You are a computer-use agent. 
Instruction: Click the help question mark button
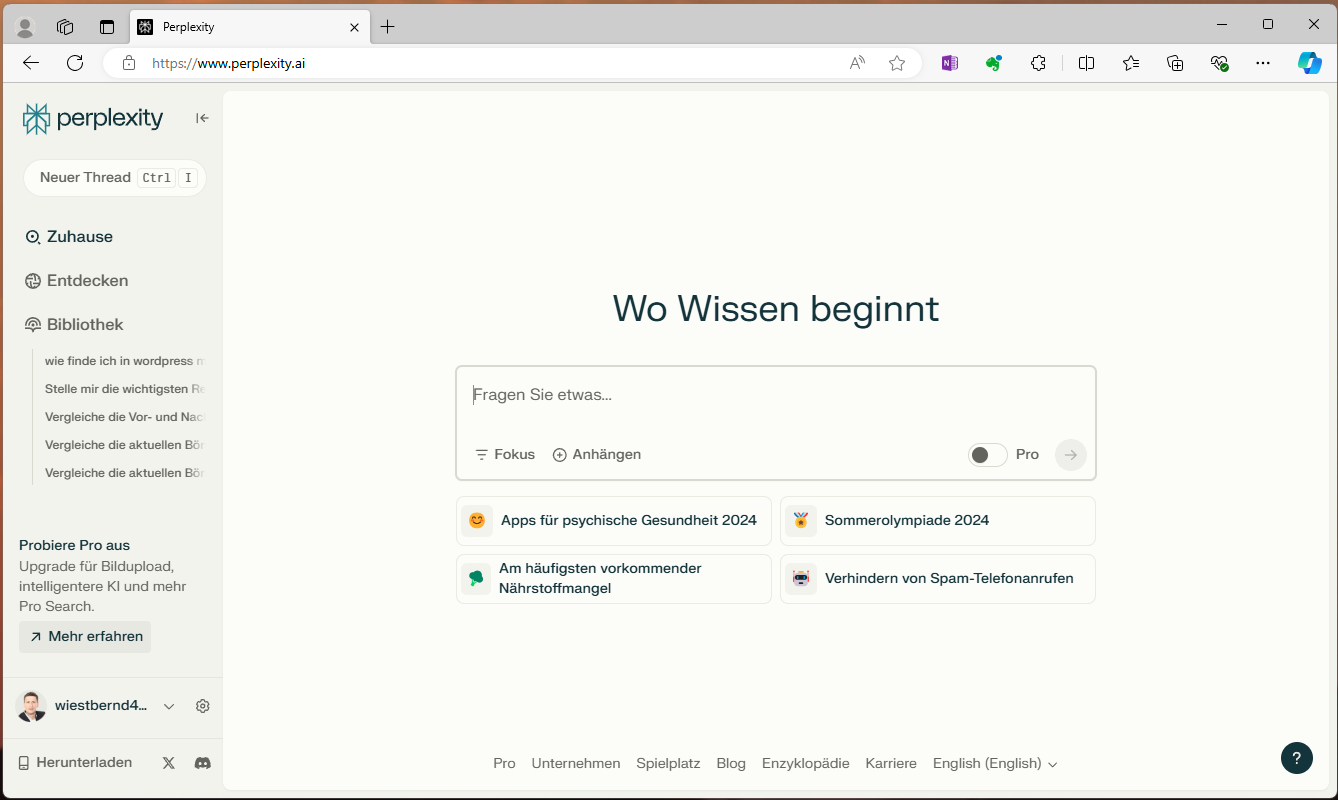1297,758
